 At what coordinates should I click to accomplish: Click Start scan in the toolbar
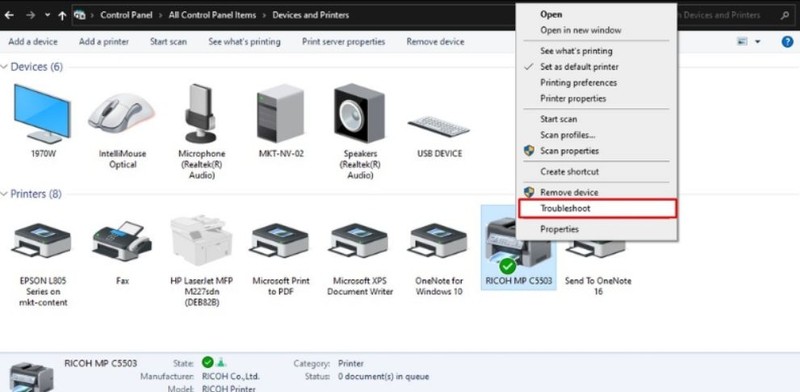(168, 42)
